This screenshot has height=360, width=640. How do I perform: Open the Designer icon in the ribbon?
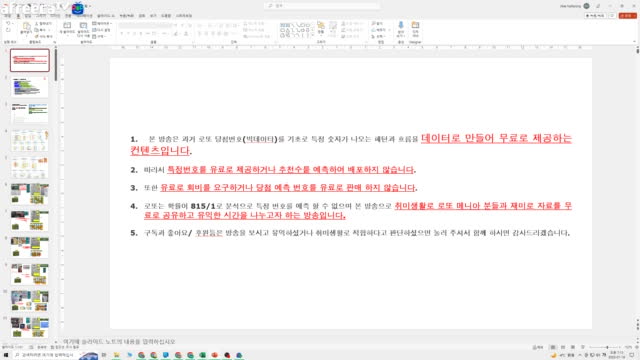[415, 29]
